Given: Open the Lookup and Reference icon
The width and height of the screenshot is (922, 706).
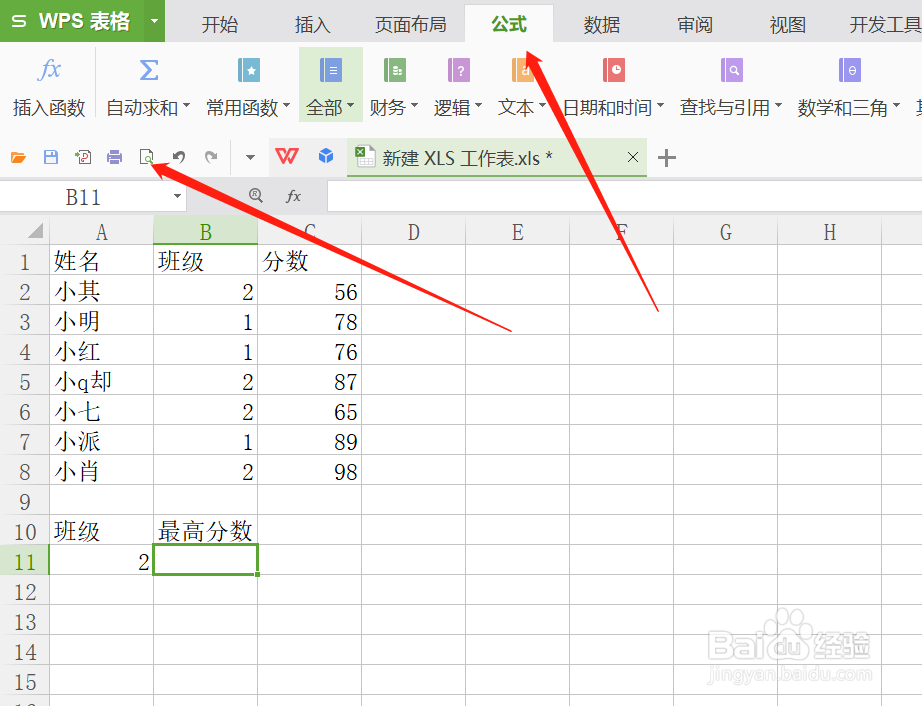Looking at the screenshot, I should (x=731, y=71).
